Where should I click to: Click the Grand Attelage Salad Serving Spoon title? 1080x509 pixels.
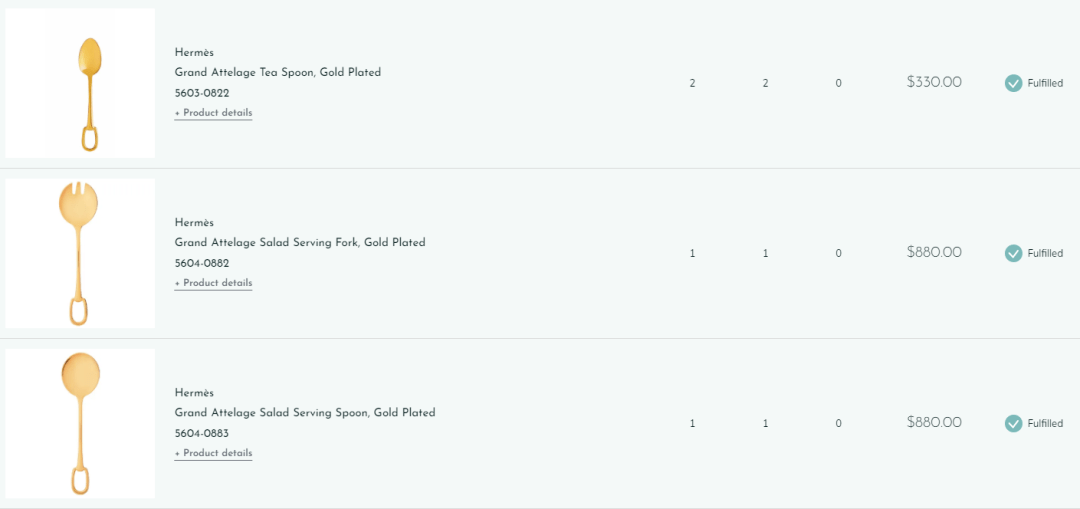coord(304,412)
